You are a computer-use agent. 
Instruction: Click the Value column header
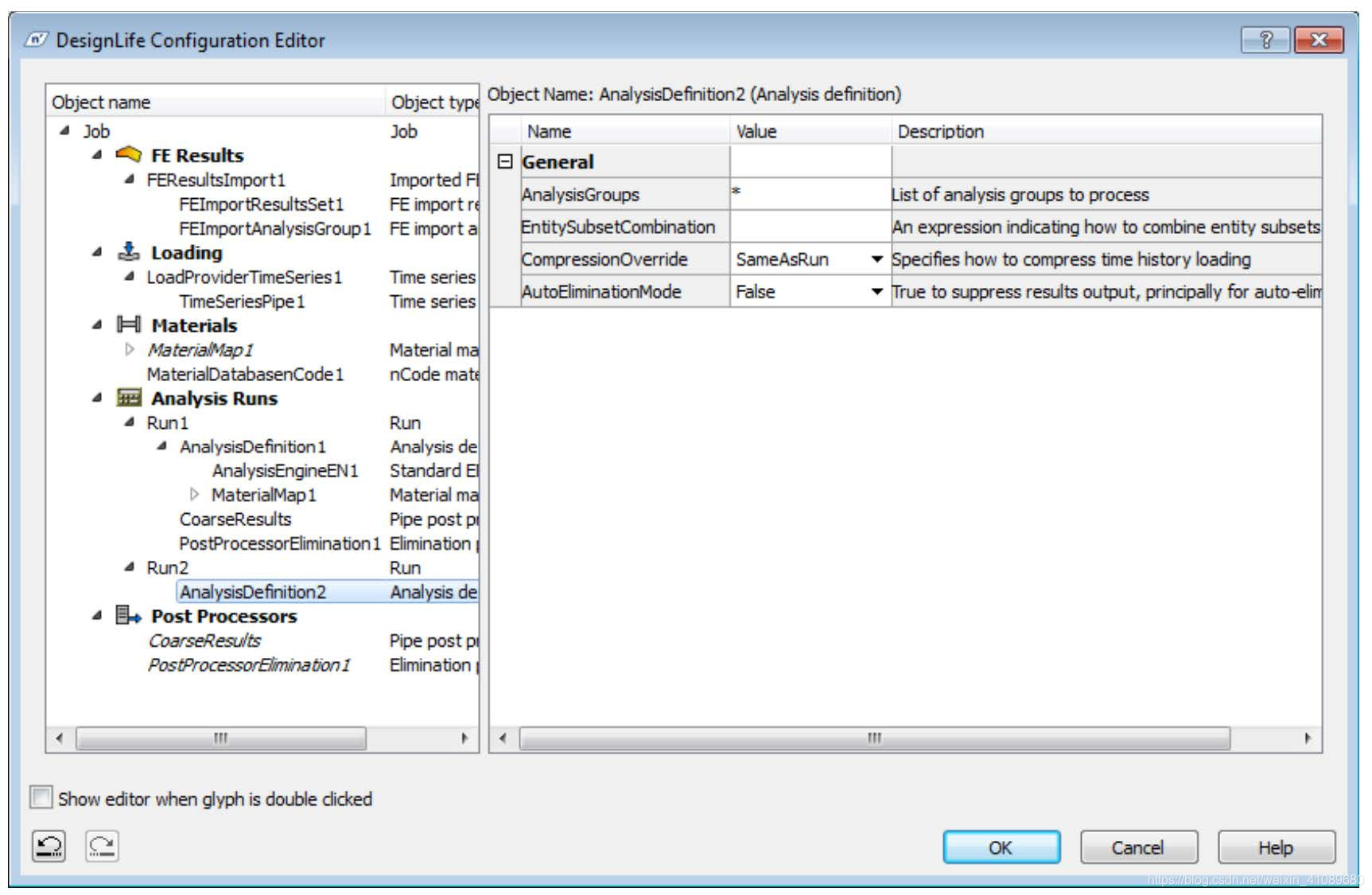pyautogui.click(x=810, y=131)
